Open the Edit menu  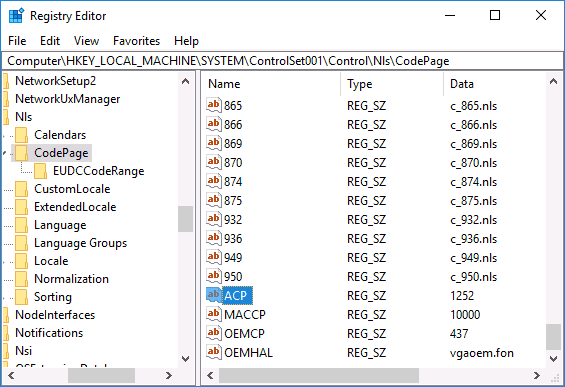click(x=50, y=41)
